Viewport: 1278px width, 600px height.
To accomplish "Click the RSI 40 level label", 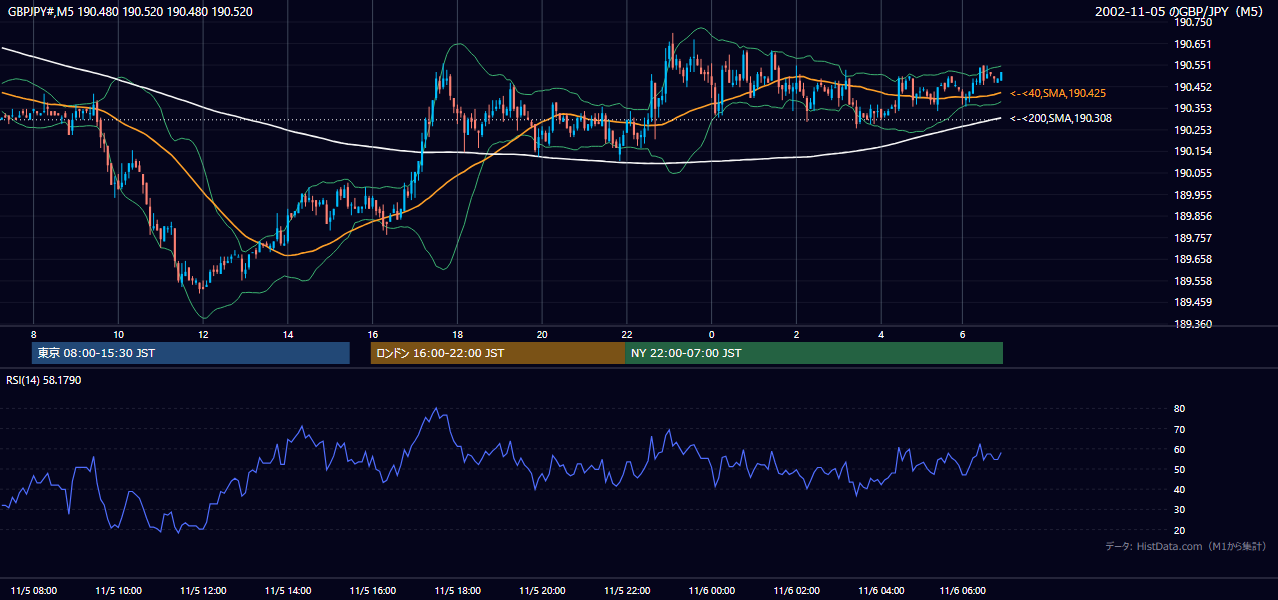I will pos(1179,490).
